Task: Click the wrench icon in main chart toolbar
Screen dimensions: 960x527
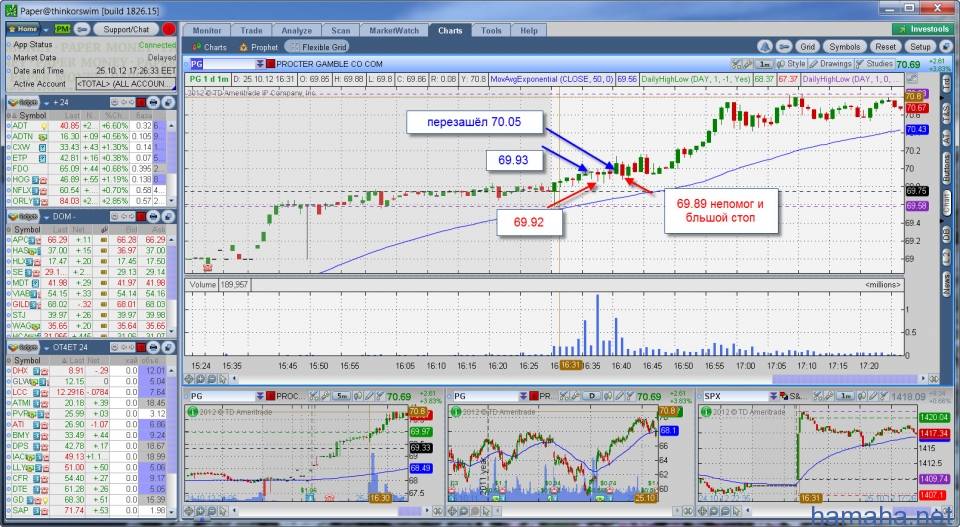Action: 747,64
